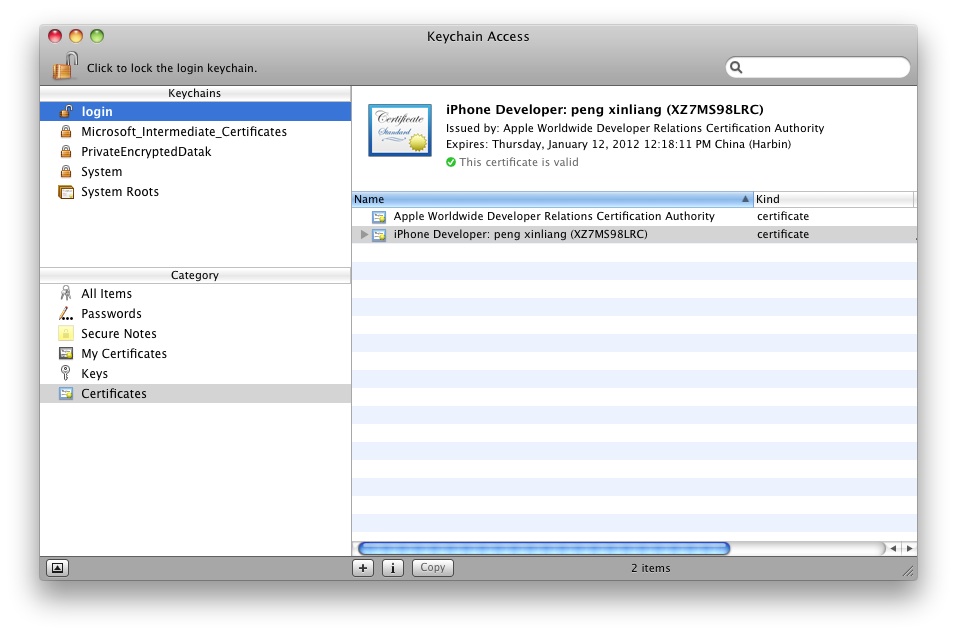Select the System keychain

pos(195,172)
